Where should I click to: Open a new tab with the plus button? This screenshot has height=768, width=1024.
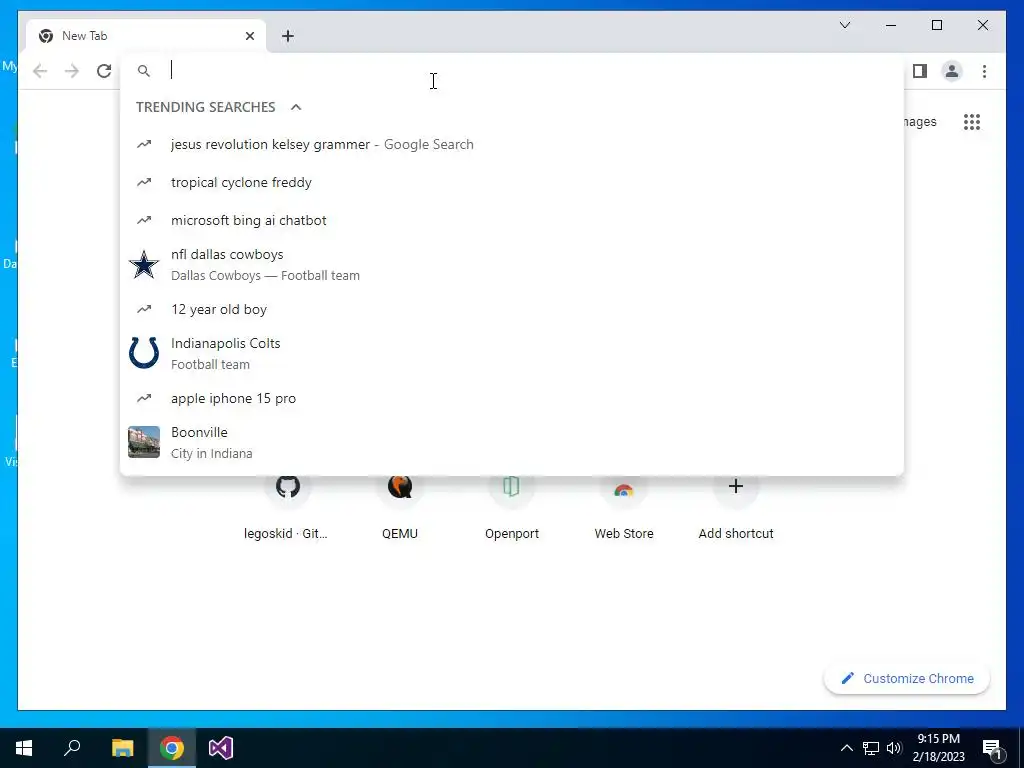(287, 36)
